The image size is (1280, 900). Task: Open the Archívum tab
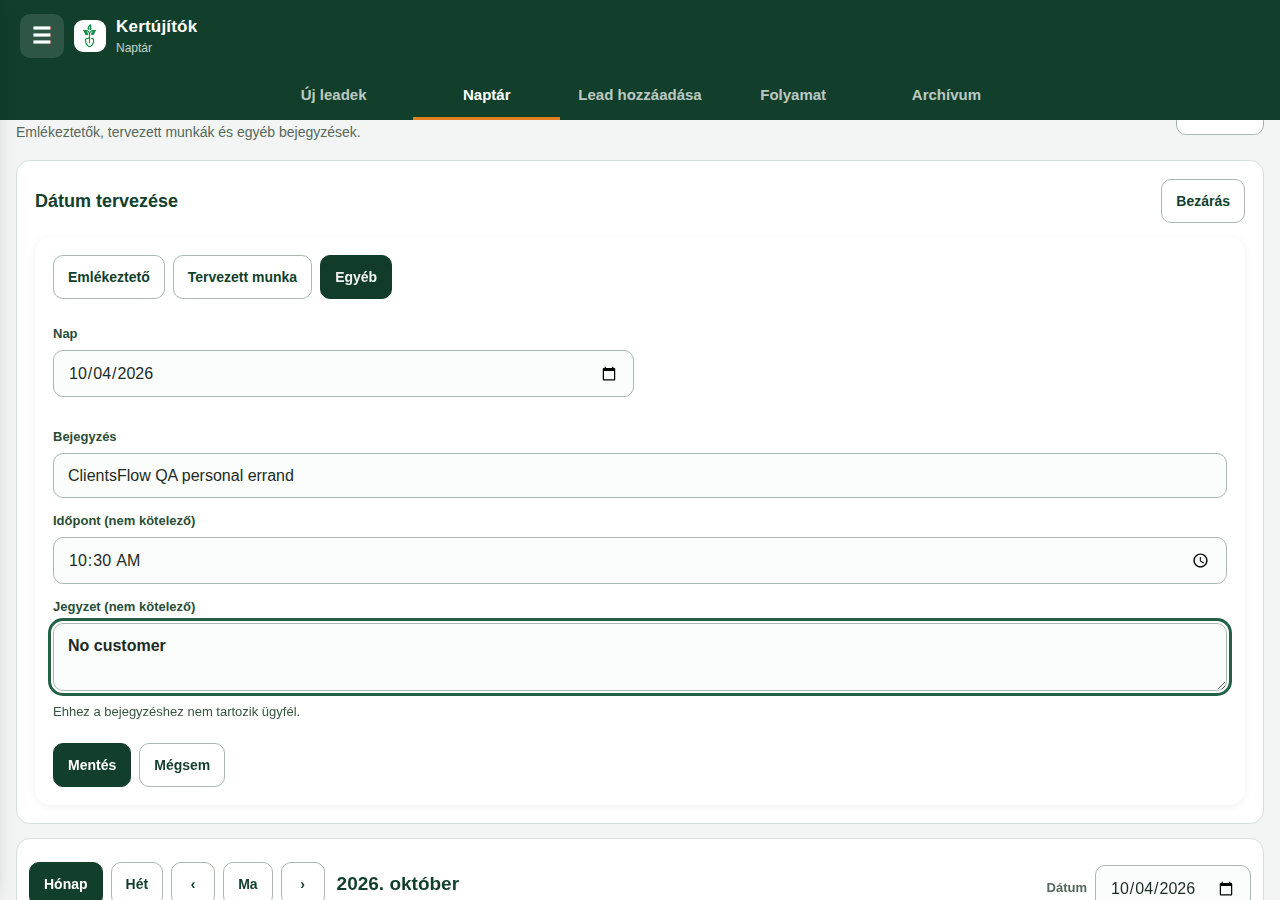[x=946, y=95]
